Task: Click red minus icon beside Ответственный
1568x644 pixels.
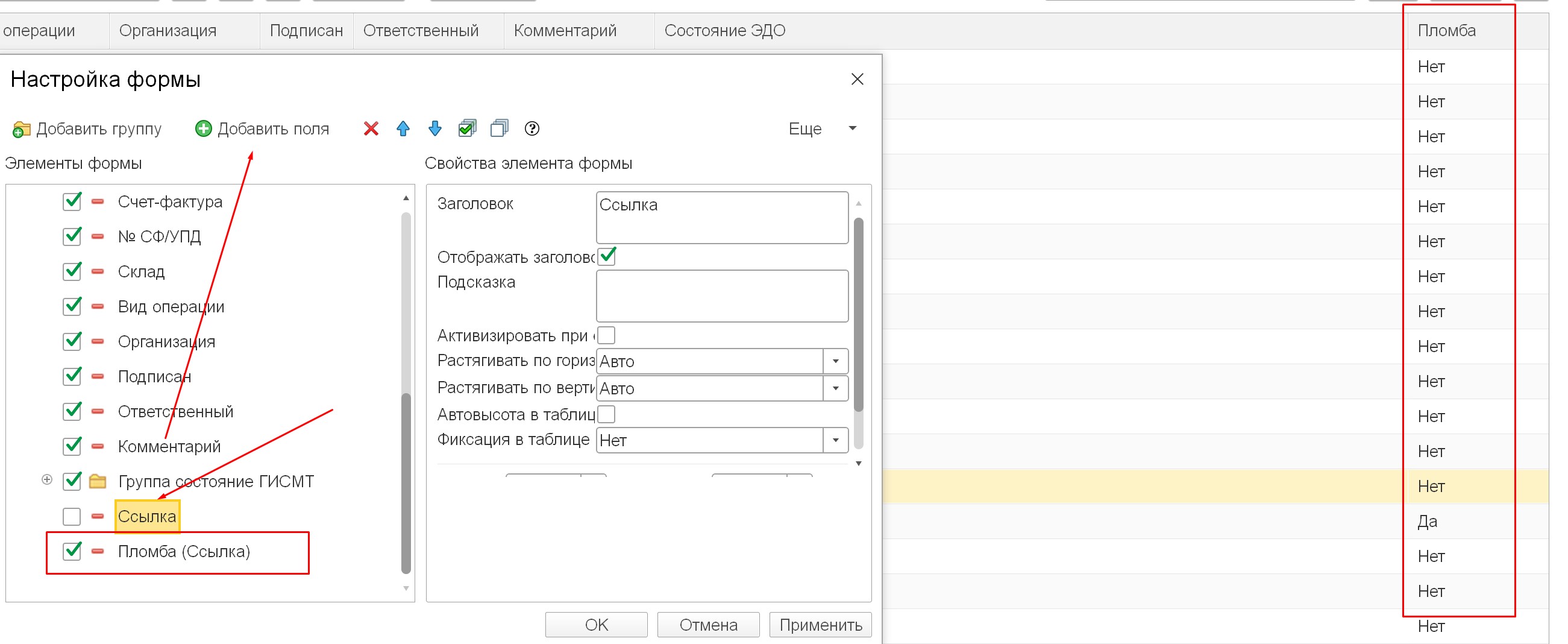Action: coord(98,411)
